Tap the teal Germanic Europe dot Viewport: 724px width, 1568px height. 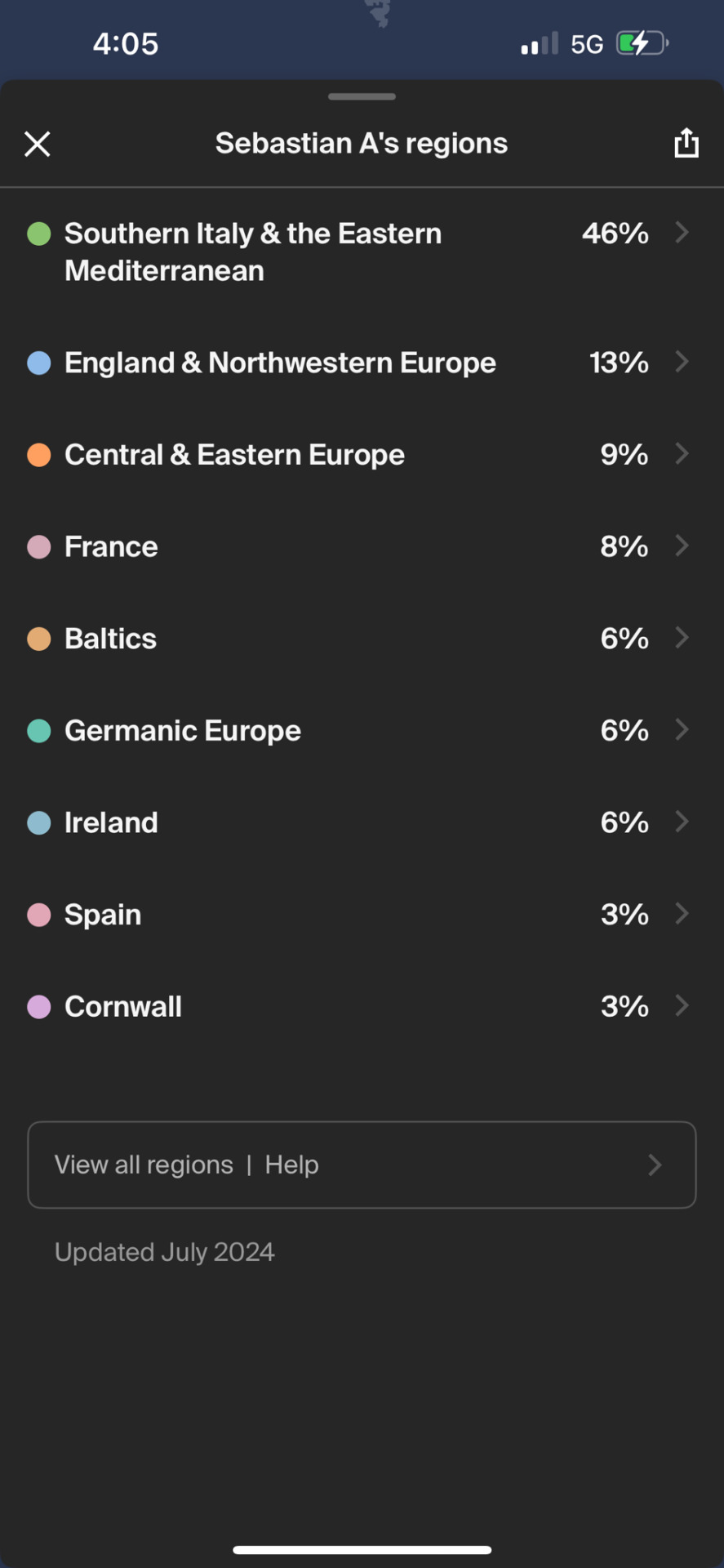39,731
